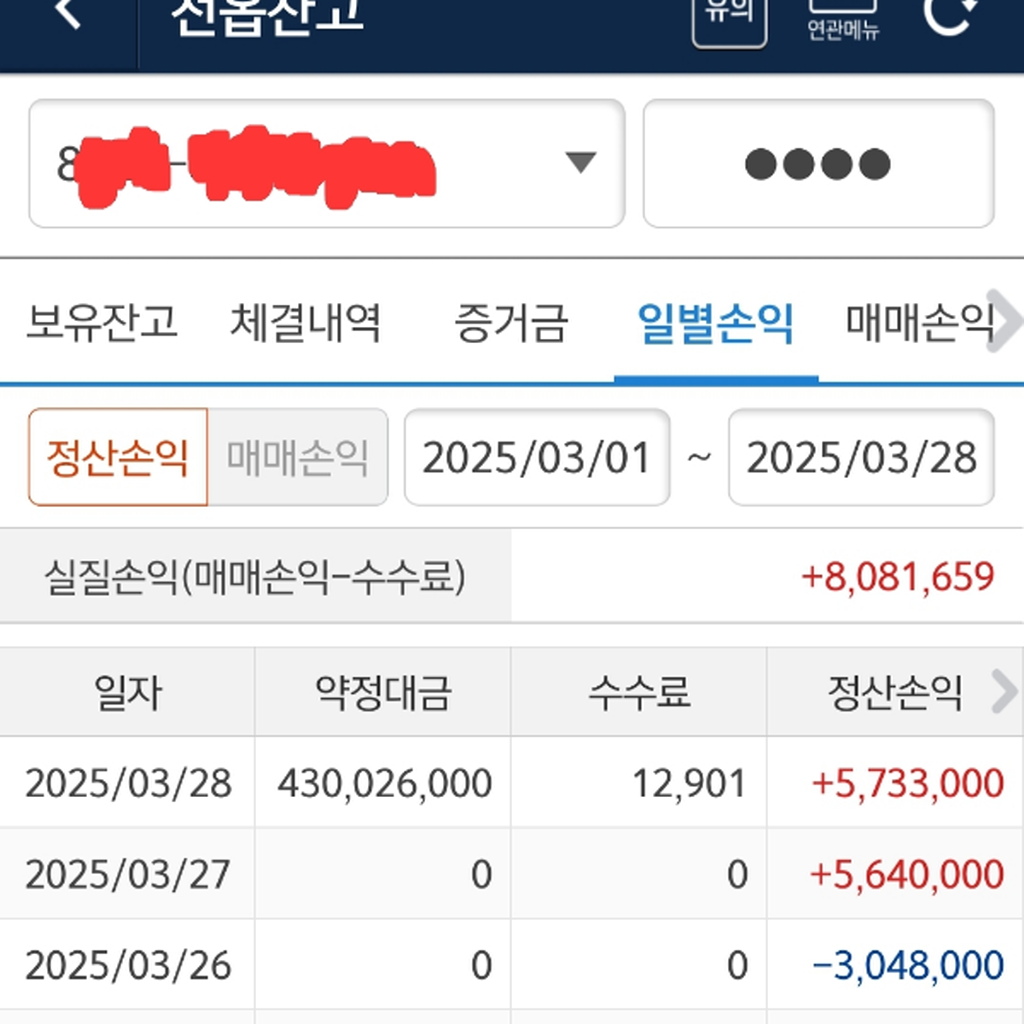This screenshot has width=1024, height=1024.
Task: Expand columns using arrow beside 정산손익 header
Action: pos(1003,692)
